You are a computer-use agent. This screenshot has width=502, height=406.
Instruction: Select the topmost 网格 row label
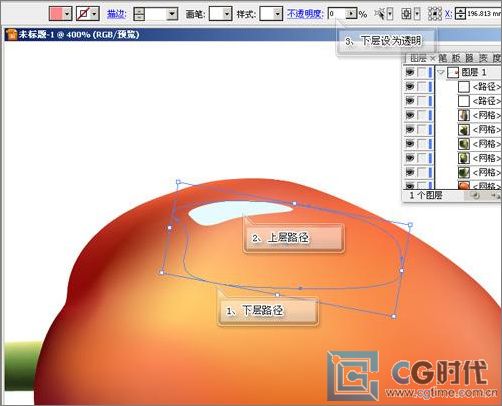(487, 115)
